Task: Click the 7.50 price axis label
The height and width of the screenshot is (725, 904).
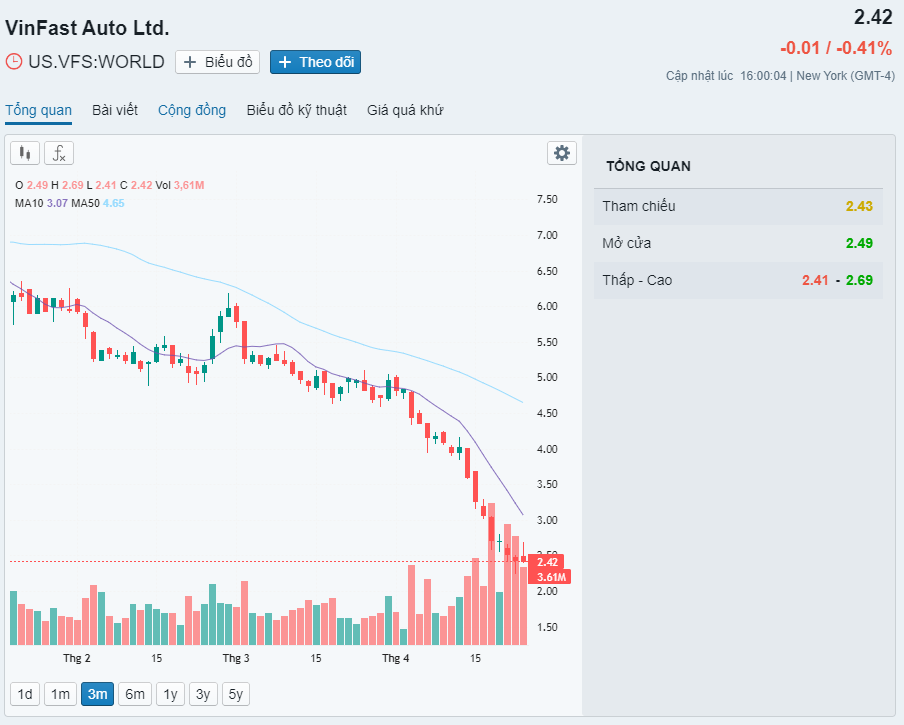Action: point(547,199)
